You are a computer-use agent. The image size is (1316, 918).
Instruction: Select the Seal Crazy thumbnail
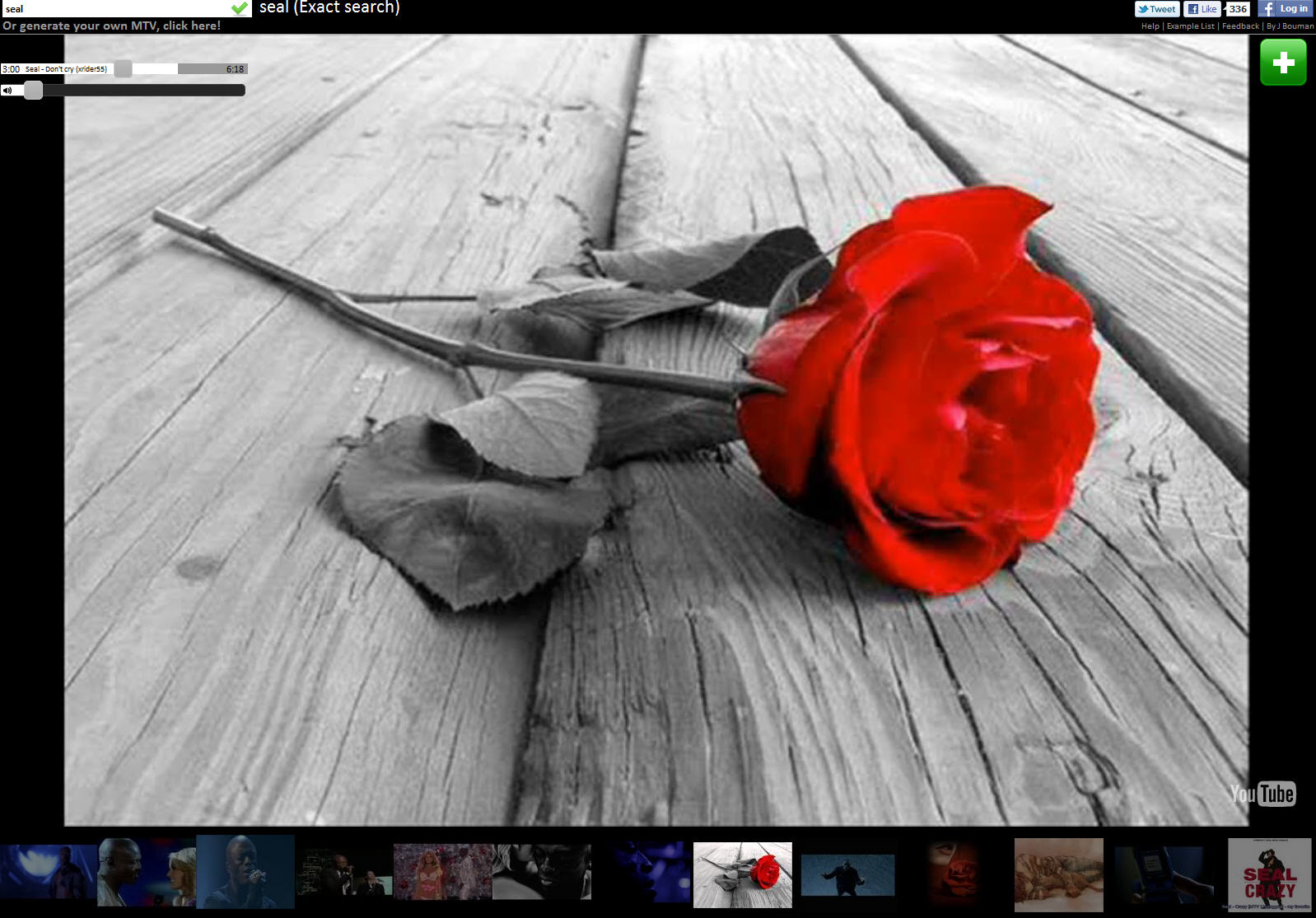pos(1269,874)
